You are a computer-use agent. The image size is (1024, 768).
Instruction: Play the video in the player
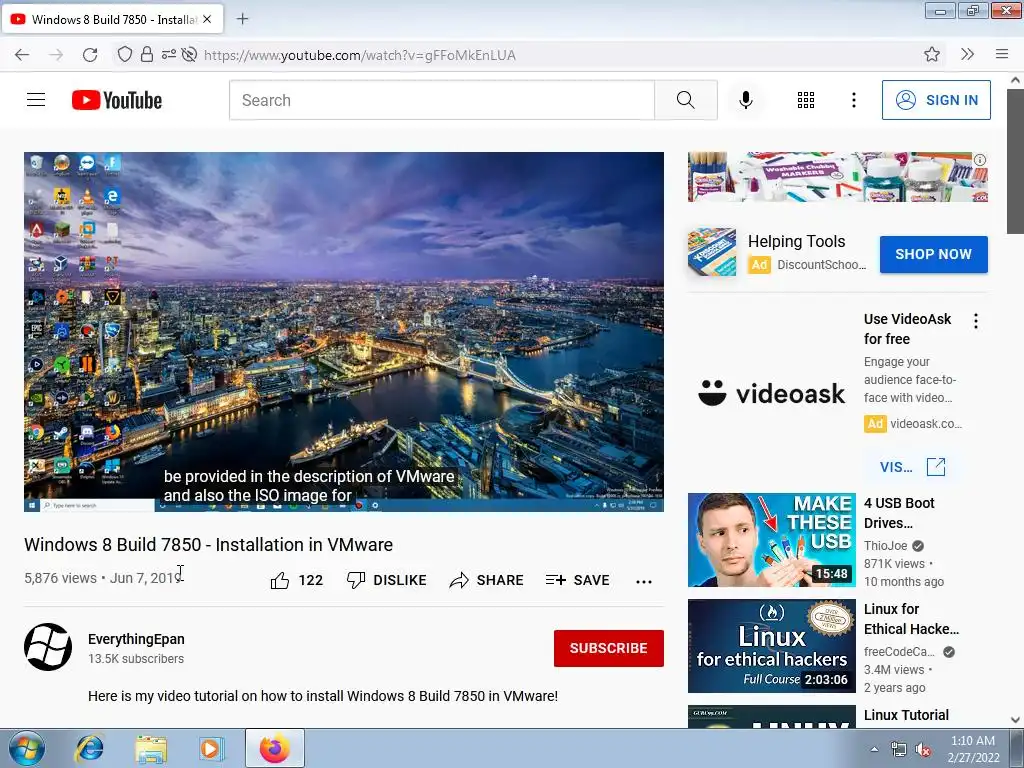(x=344, y=332)
